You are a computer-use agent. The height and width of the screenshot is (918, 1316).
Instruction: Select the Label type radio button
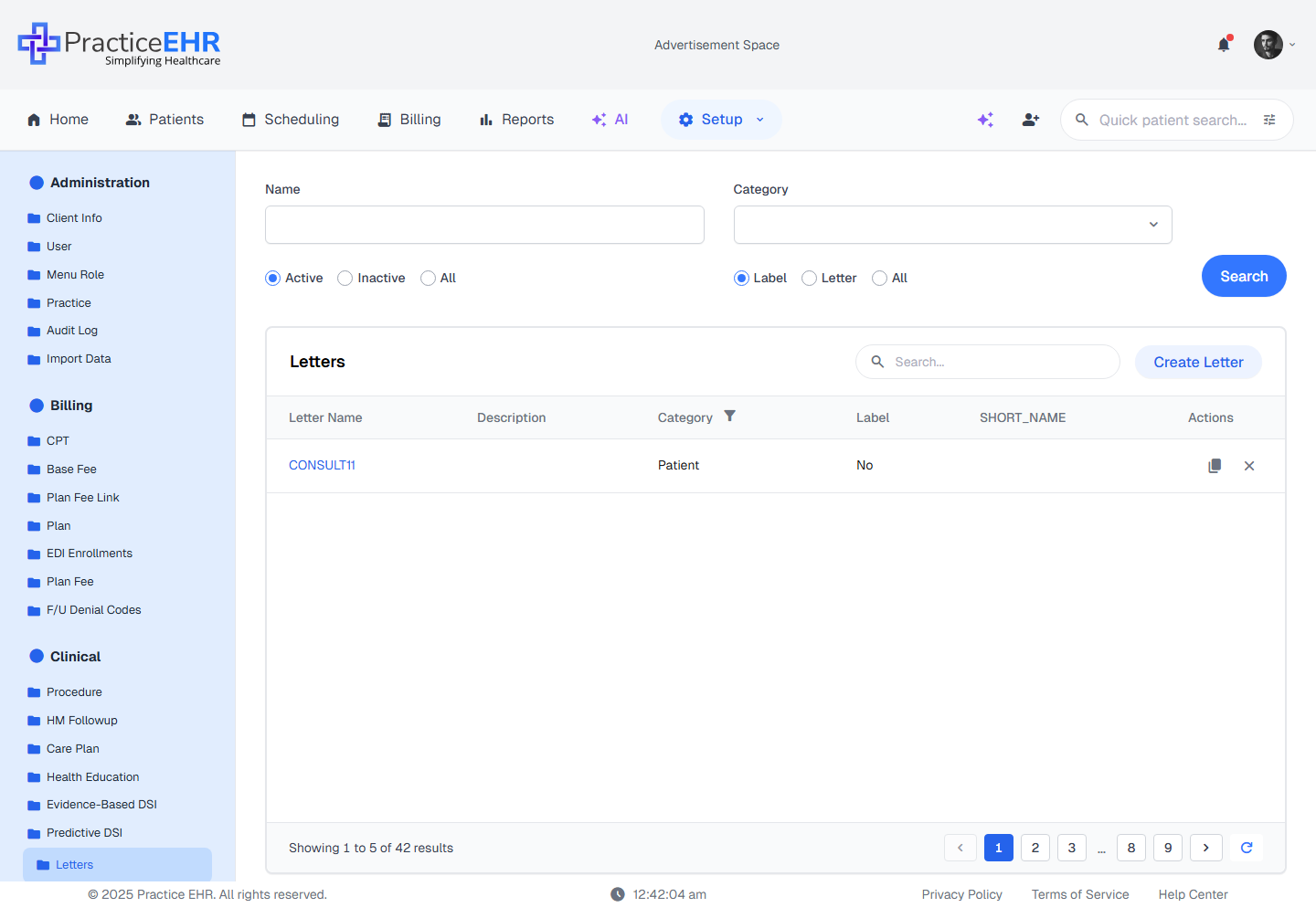point(741,279)
